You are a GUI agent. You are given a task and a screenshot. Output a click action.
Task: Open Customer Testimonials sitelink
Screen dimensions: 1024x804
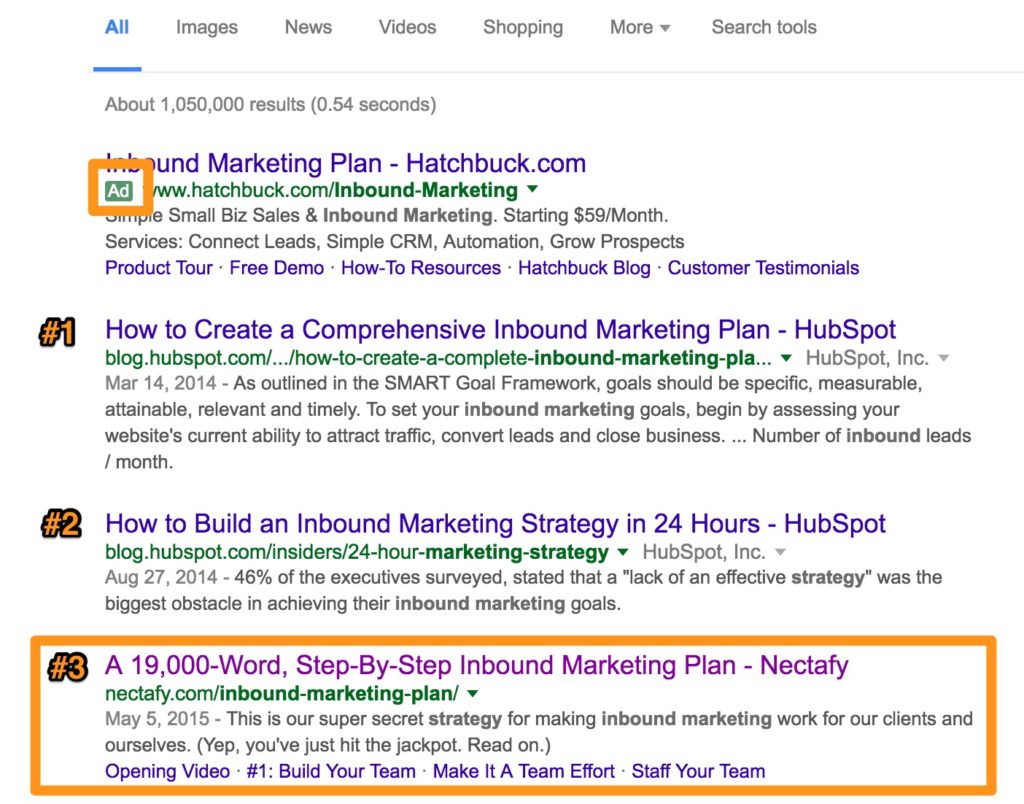coord(763,268)
